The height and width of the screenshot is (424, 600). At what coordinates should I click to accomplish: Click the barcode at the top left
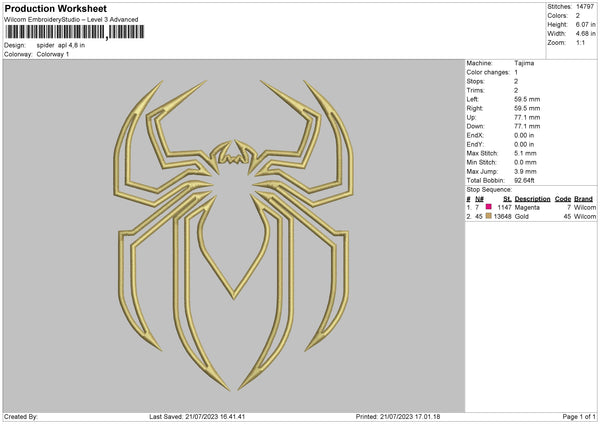[x=75, y=32]
